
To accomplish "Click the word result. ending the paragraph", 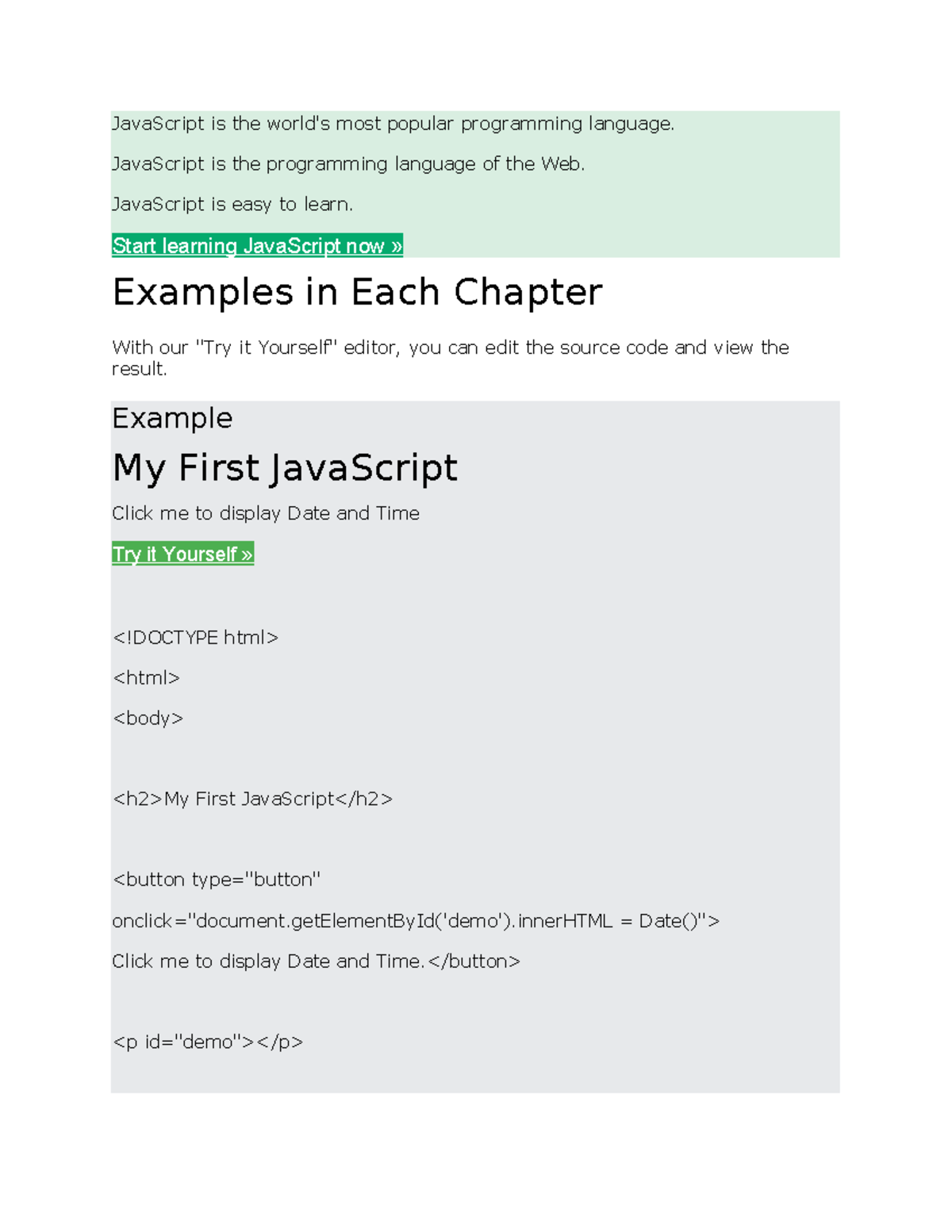I will coord(140,369).
